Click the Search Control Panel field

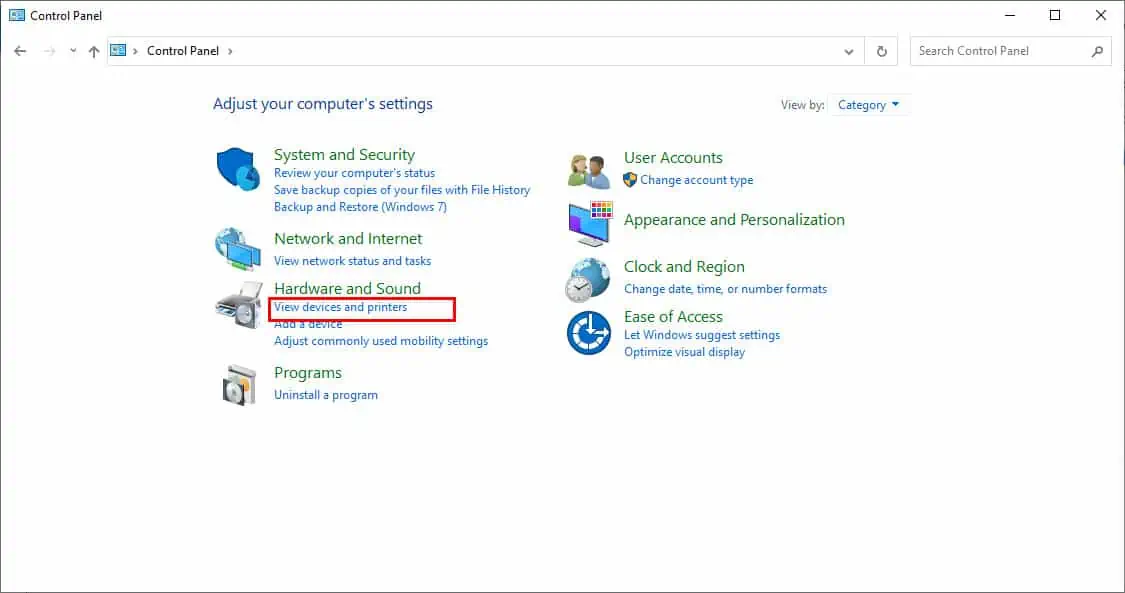[1000, 51]
